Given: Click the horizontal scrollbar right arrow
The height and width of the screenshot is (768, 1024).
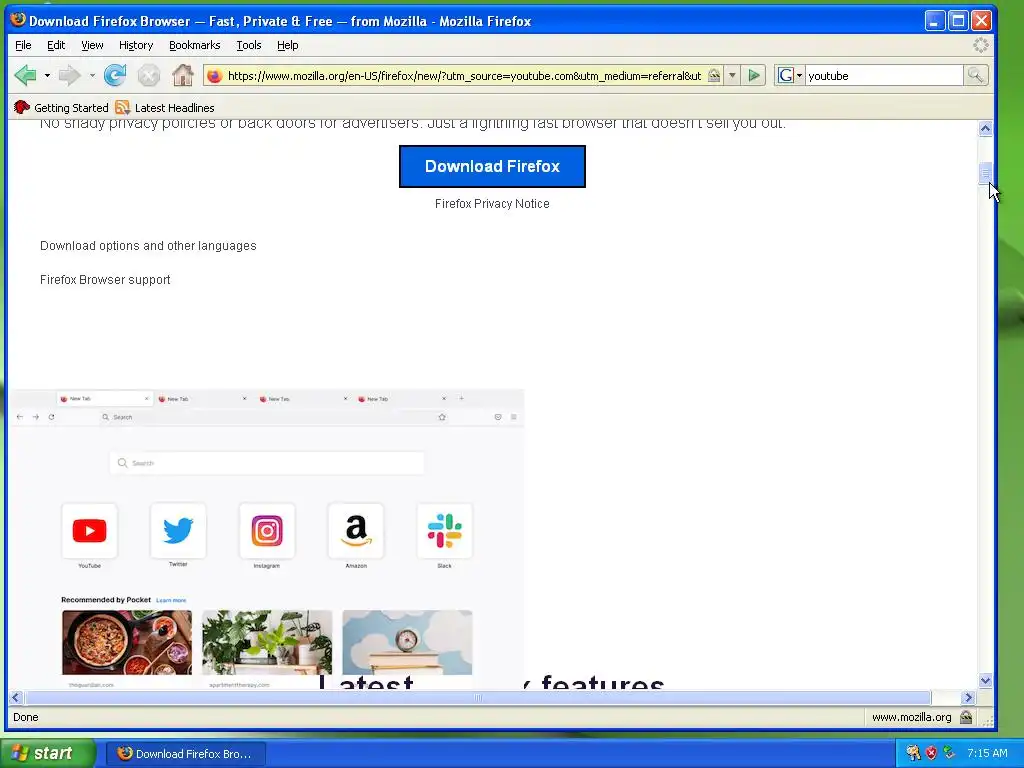Looking at the screenshot, I should pos(969,697).
